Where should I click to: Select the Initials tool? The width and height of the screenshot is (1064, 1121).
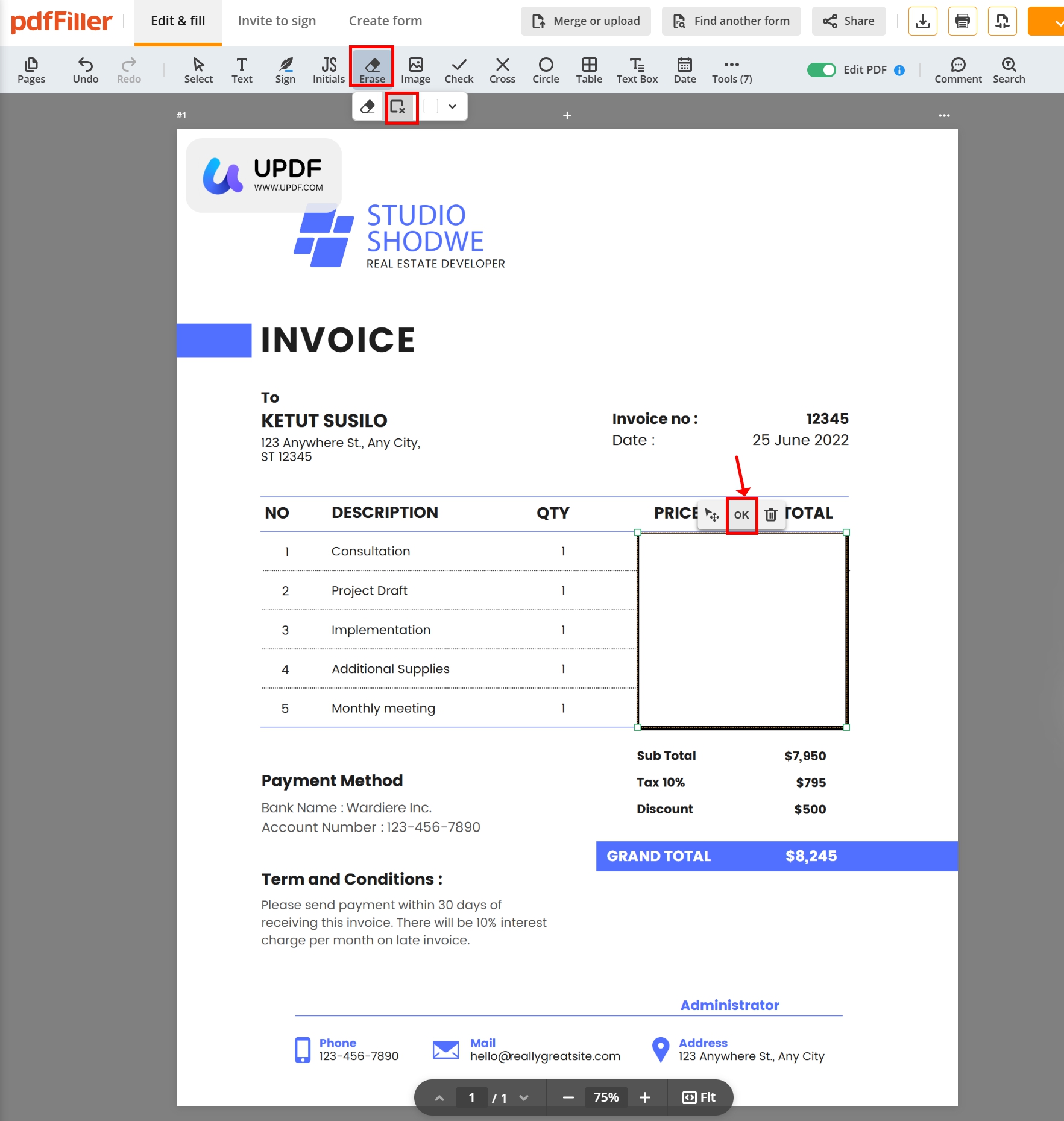[x=329, y=71]
